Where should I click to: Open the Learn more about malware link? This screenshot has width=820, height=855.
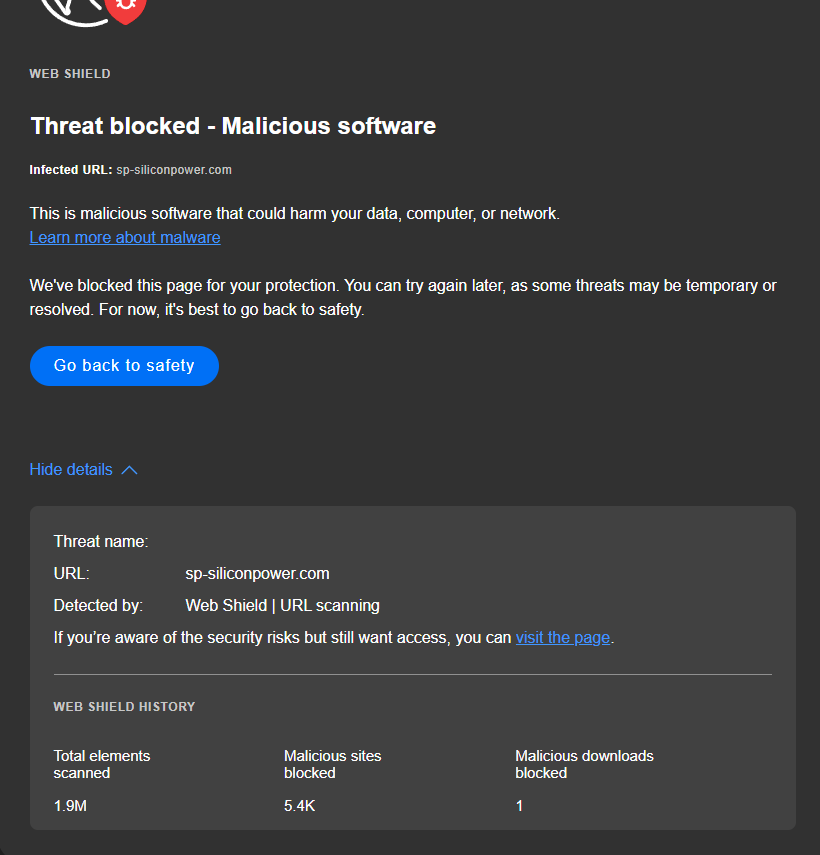[125, 237]
